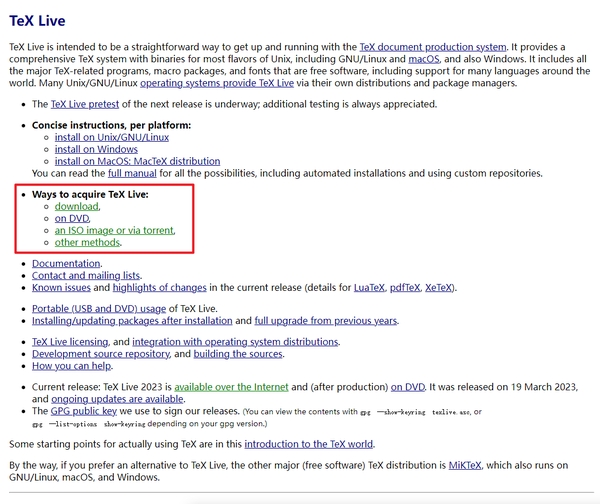Image resolution: width=600 pixels, height=504 pixels.
Task: Open the XeTeX details link
Action: tap(439, 287)
